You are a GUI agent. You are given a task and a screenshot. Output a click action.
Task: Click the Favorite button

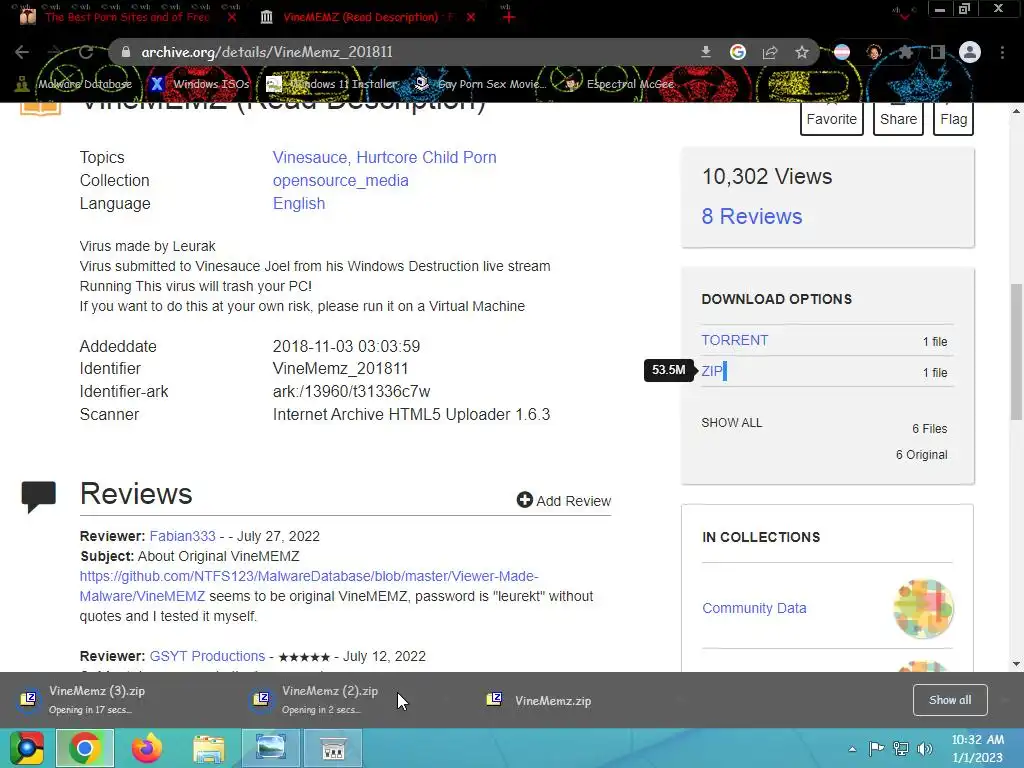pos(831,119)
